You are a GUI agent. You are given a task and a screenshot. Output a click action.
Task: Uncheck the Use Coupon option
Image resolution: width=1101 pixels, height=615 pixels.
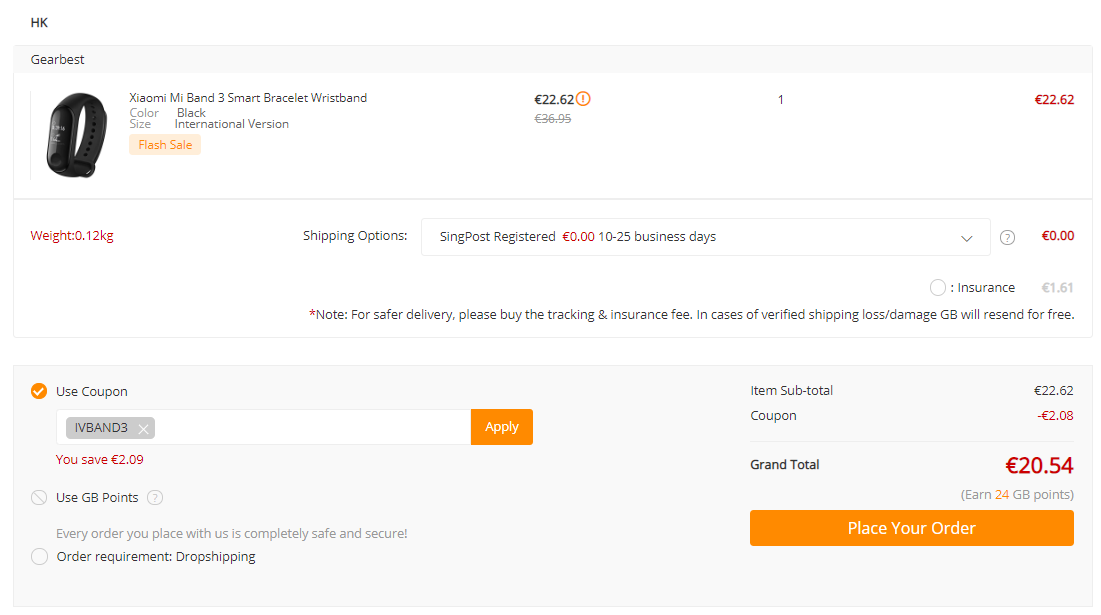[39, 391]
